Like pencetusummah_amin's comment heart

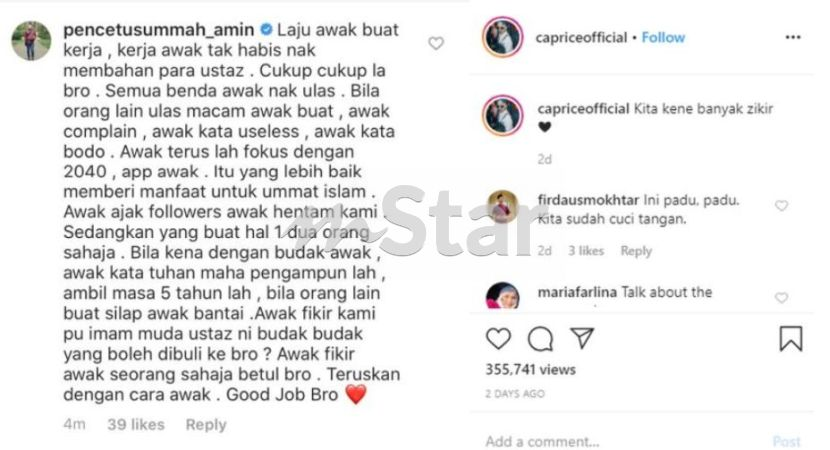436,43
